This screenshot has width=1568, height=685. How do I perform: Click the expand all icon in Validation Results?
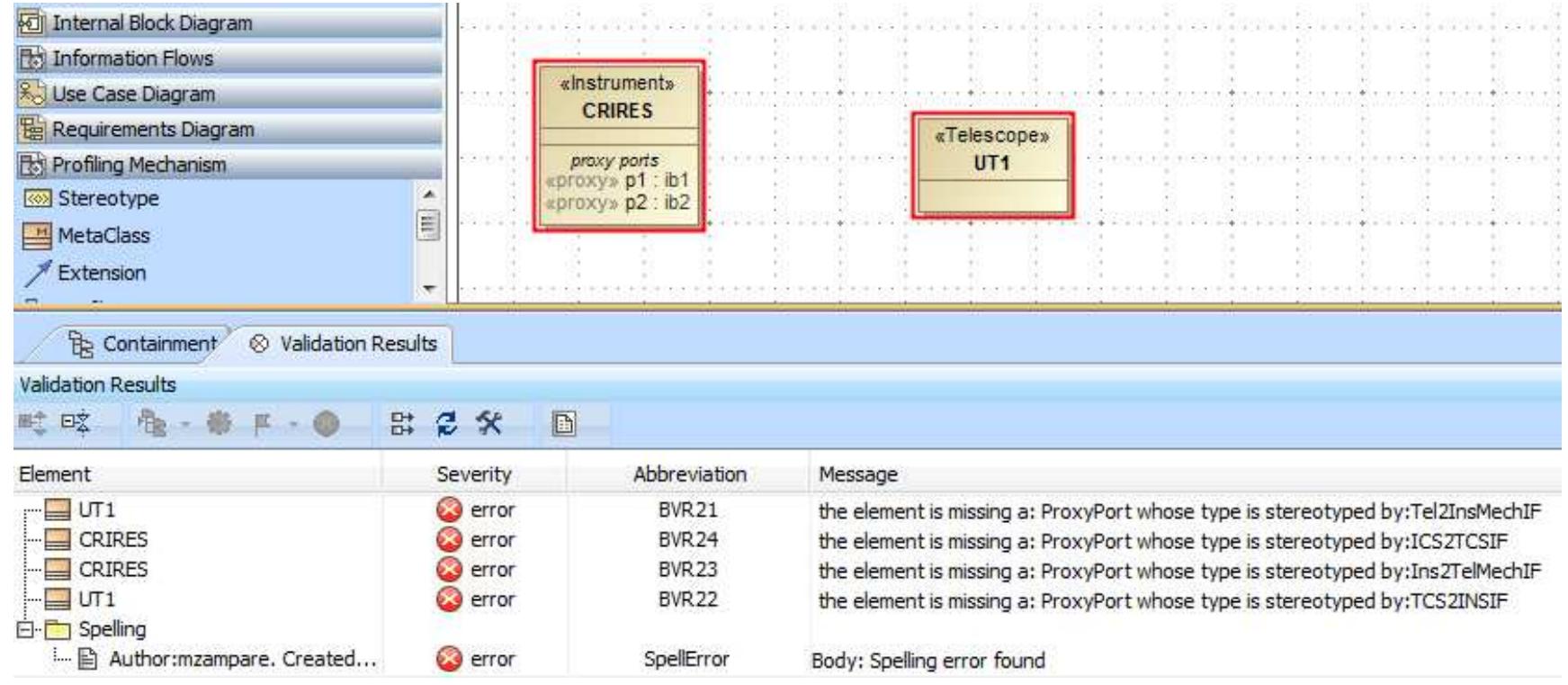pos(32,423)
